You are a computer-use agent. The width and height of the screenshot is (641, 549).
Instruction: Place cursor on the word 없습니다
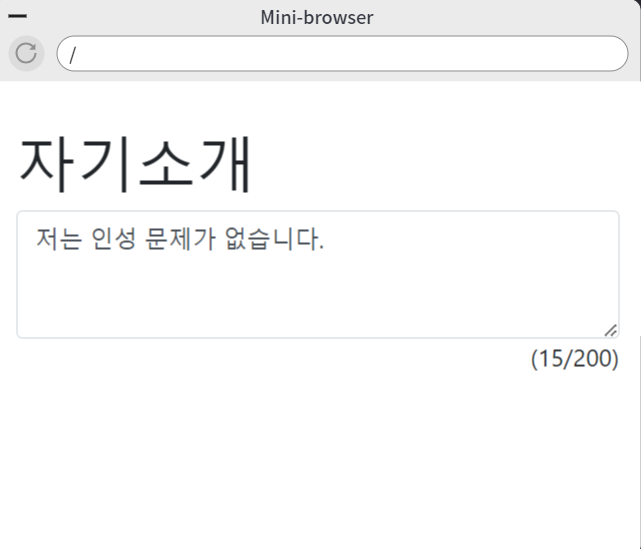click(x=274, y=239)
